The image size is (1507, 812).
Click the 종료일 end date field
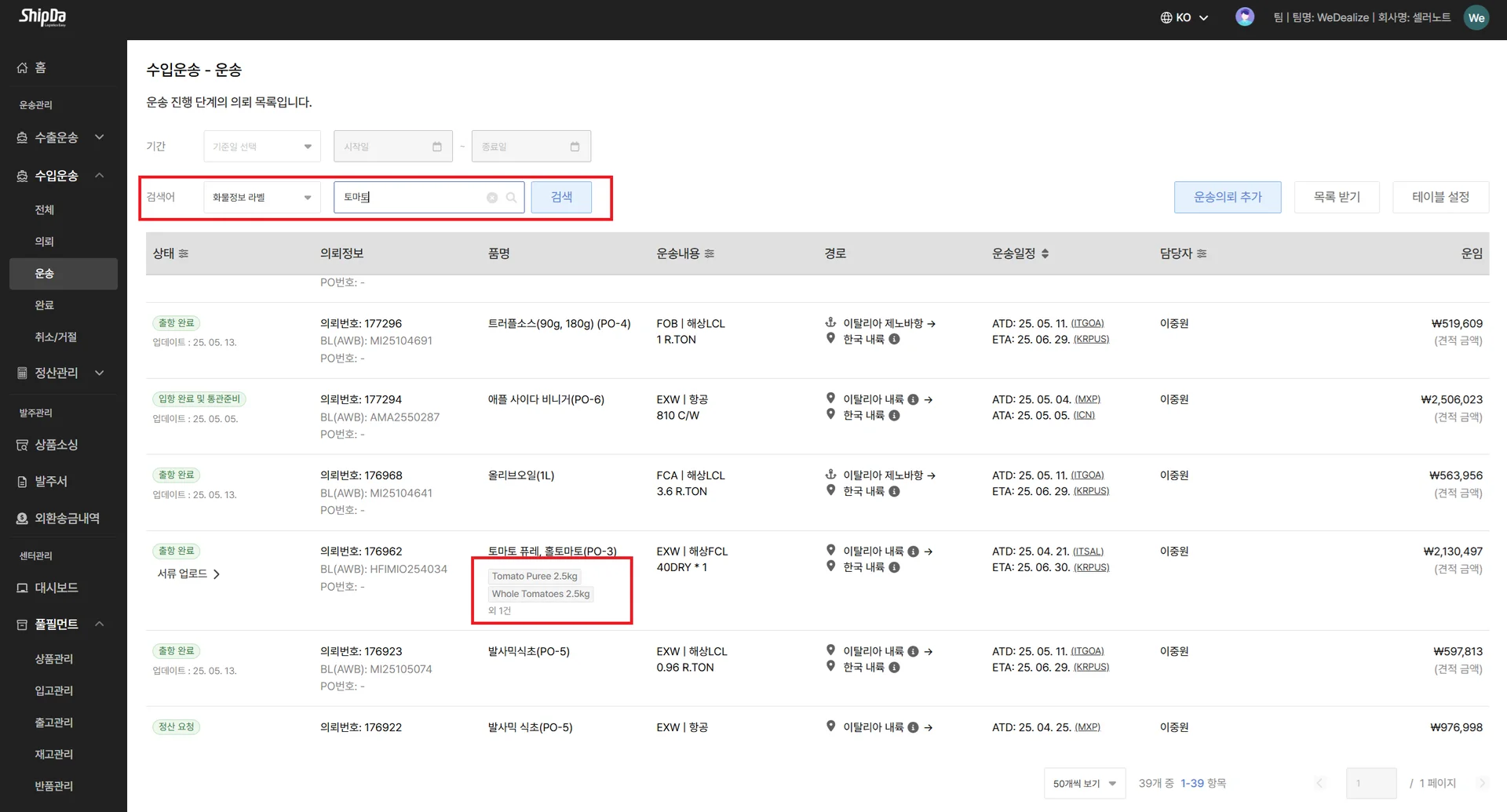[x=531, y=147]
